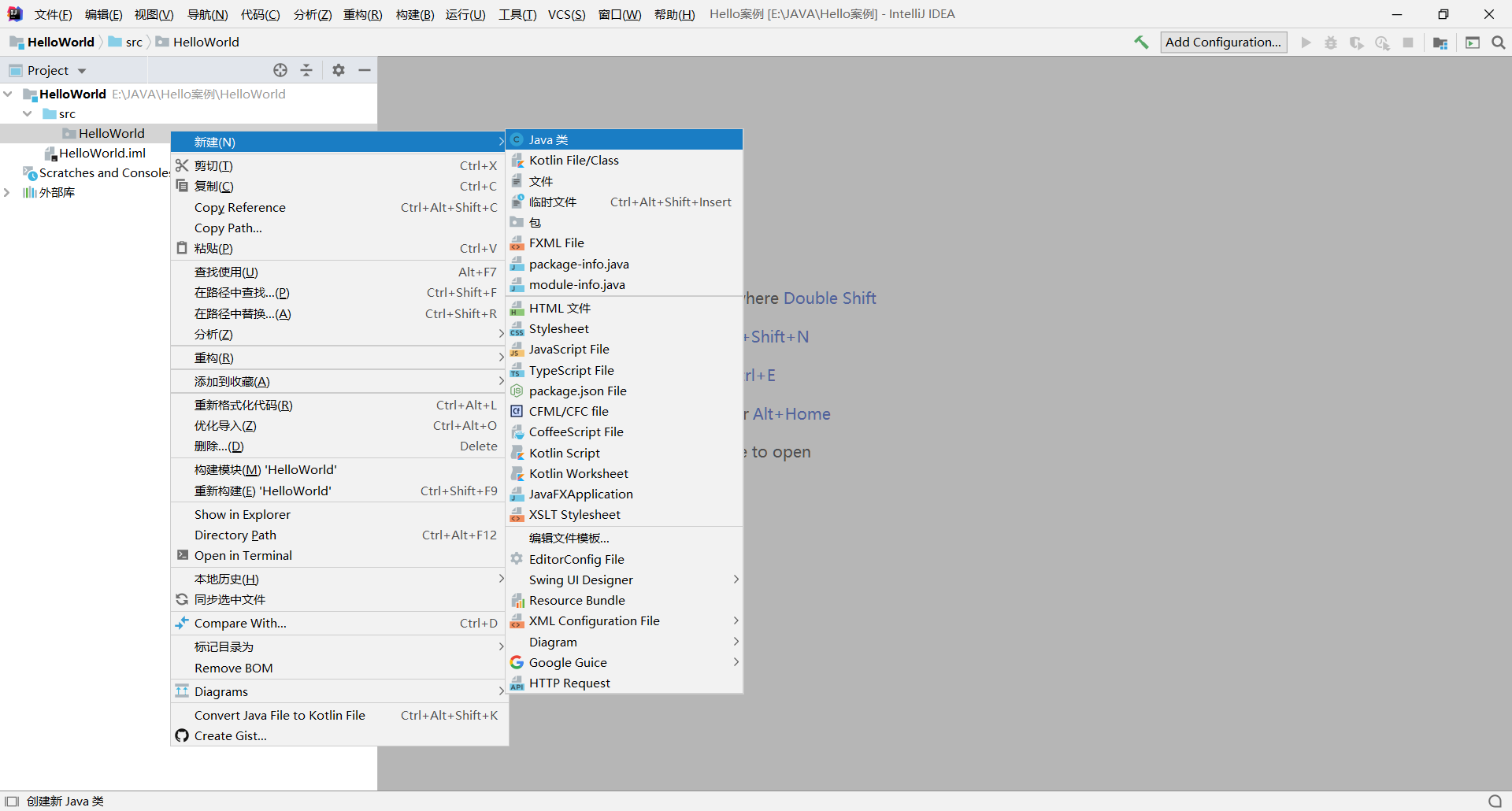Image resolution: width=1512 pixels, height=811 pixels.
Task: Open the Project panel settings gear
Action: pyautogui.click(x=339, y=70)
